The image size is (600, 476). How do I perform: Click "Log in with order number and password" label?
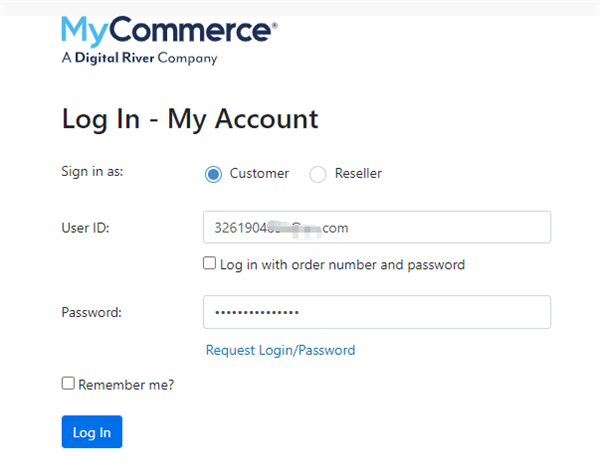(x=342, y=265)
